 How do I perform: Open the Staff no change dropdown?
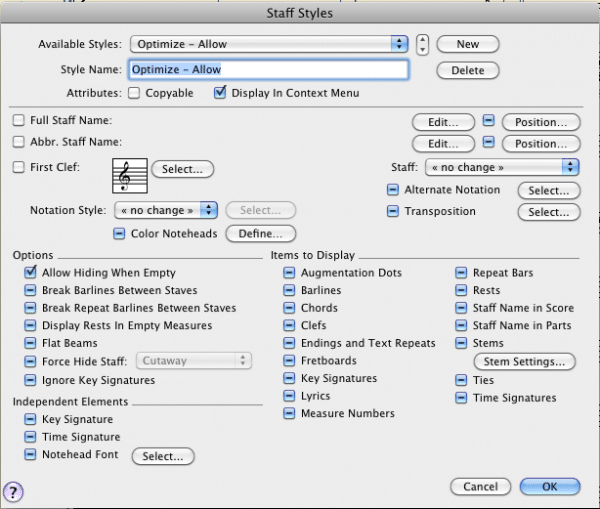[x=502, y=167]
